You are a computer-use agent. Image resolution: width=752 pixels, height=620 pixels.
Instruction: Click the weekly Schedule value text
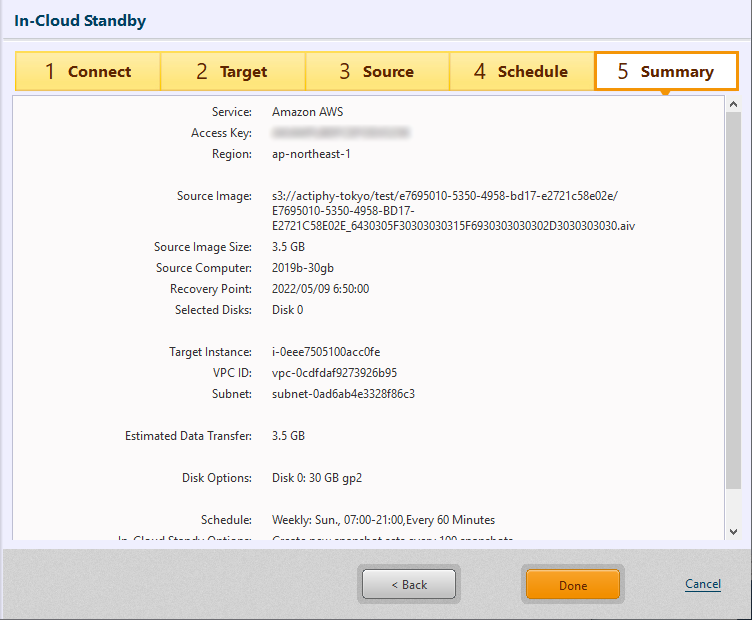(x=383, y=520)
